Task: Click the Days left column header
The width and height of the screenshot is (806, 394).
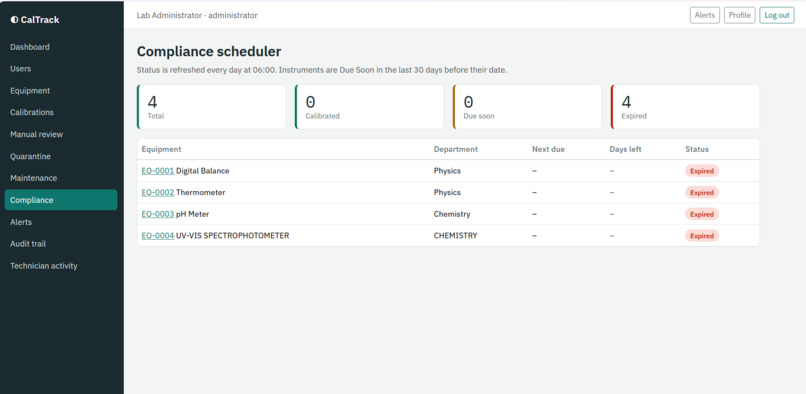Action: pyautogui.click(x=626, y=149)
